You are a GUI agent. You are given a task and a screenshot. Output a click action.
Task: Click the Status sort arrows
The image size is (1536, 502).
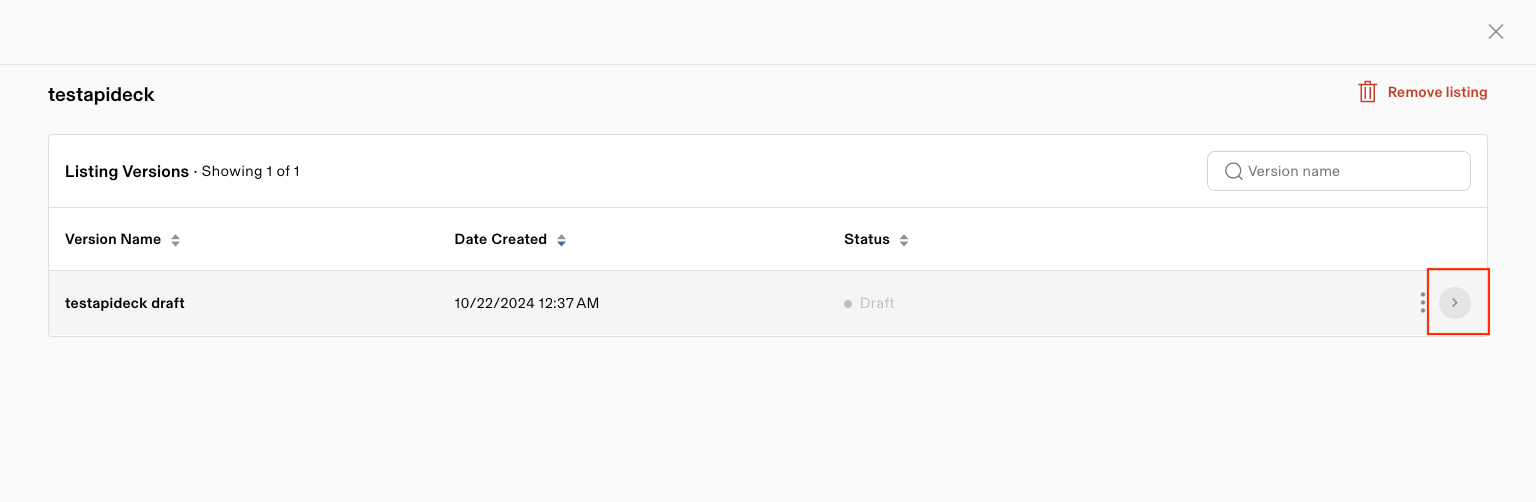point(904,240)
